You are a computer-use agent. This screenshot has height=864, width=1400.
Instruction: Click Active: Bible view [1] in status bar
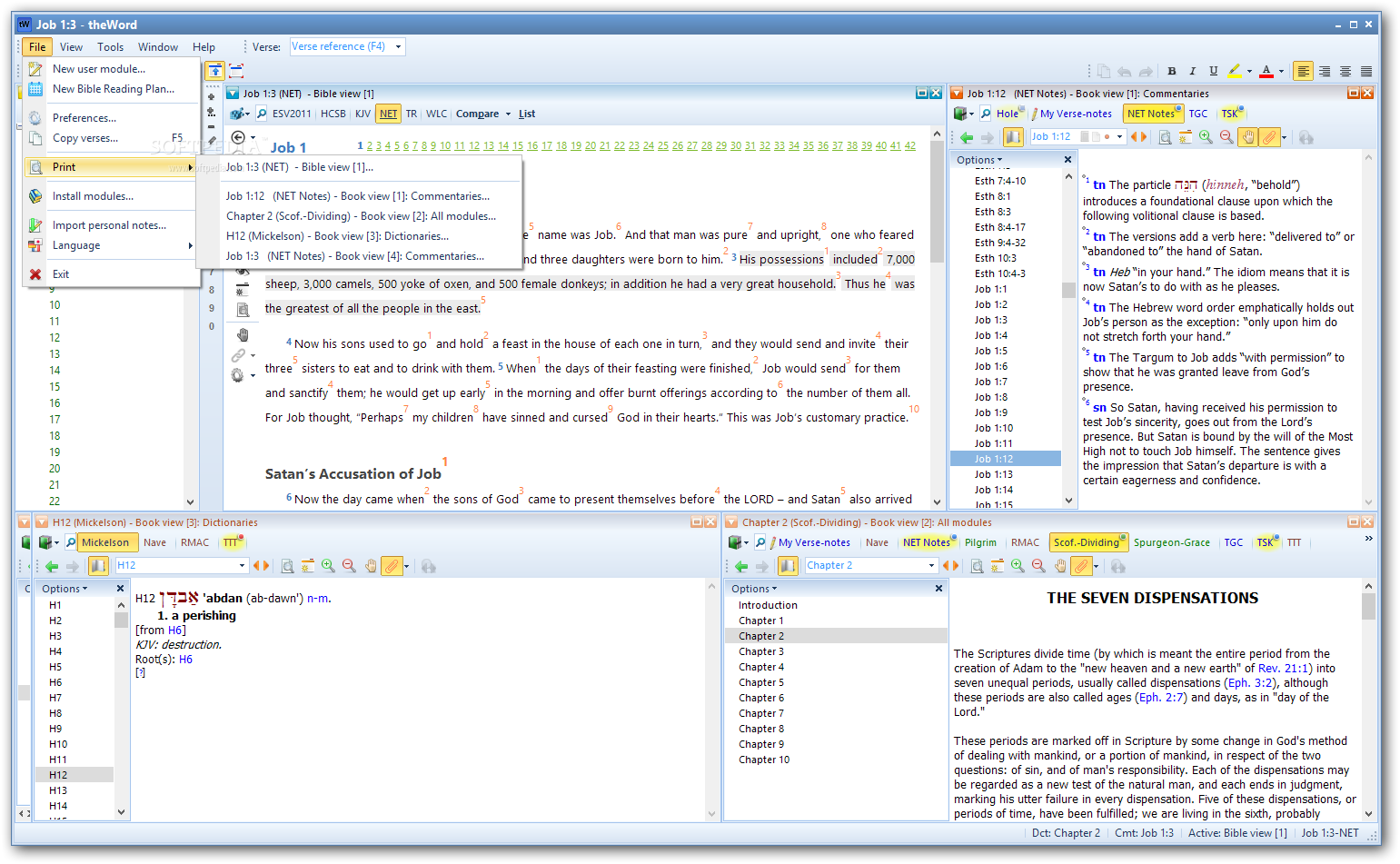click(x=1237, y=832)
